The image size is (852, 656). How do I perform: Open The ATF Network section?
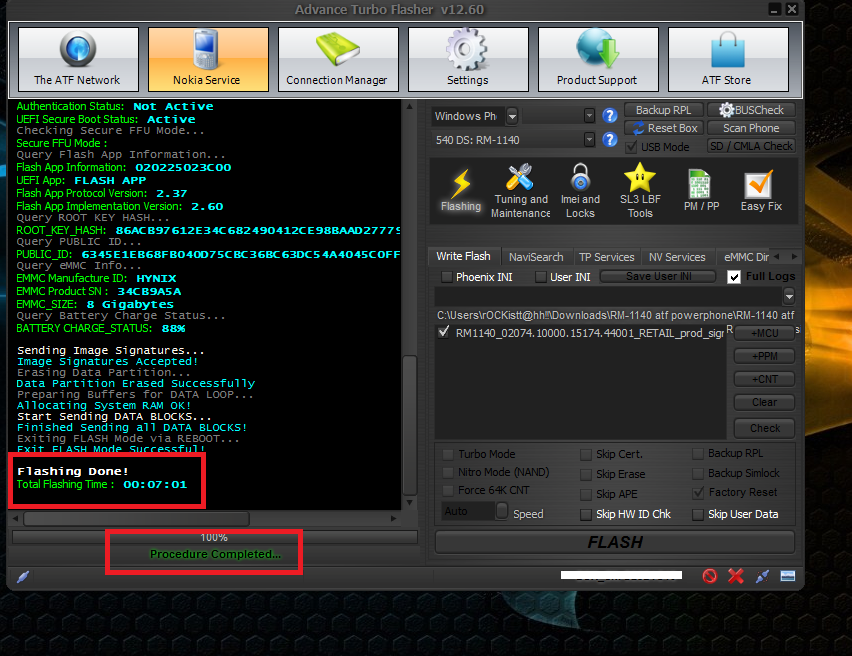tap(77, 59)
